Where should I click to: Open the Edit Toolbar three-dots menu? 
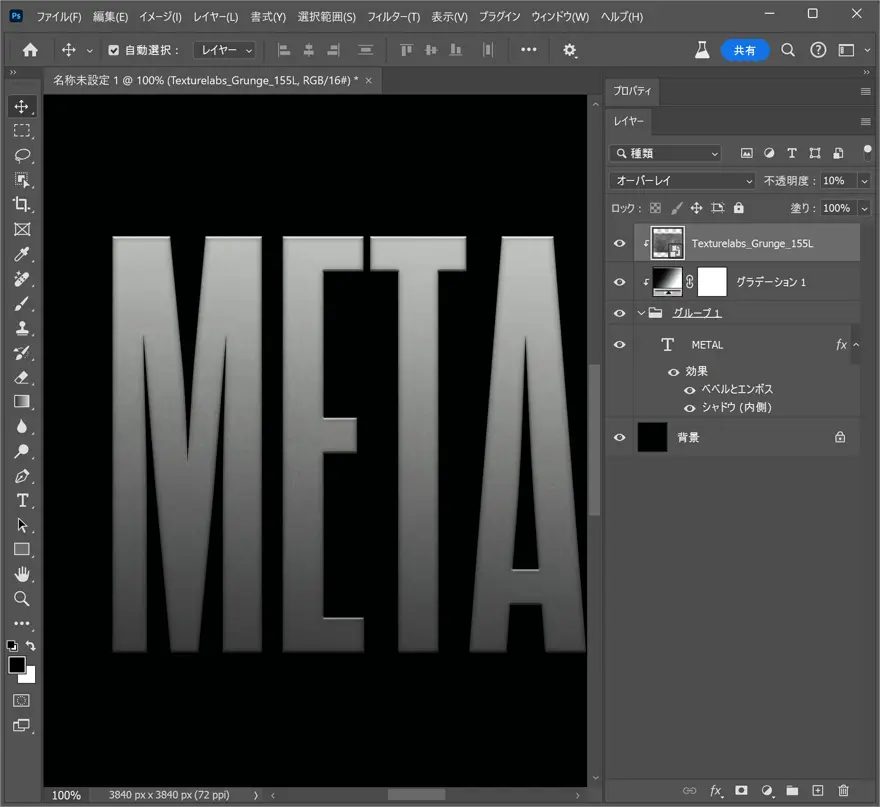tap(21, 623)
